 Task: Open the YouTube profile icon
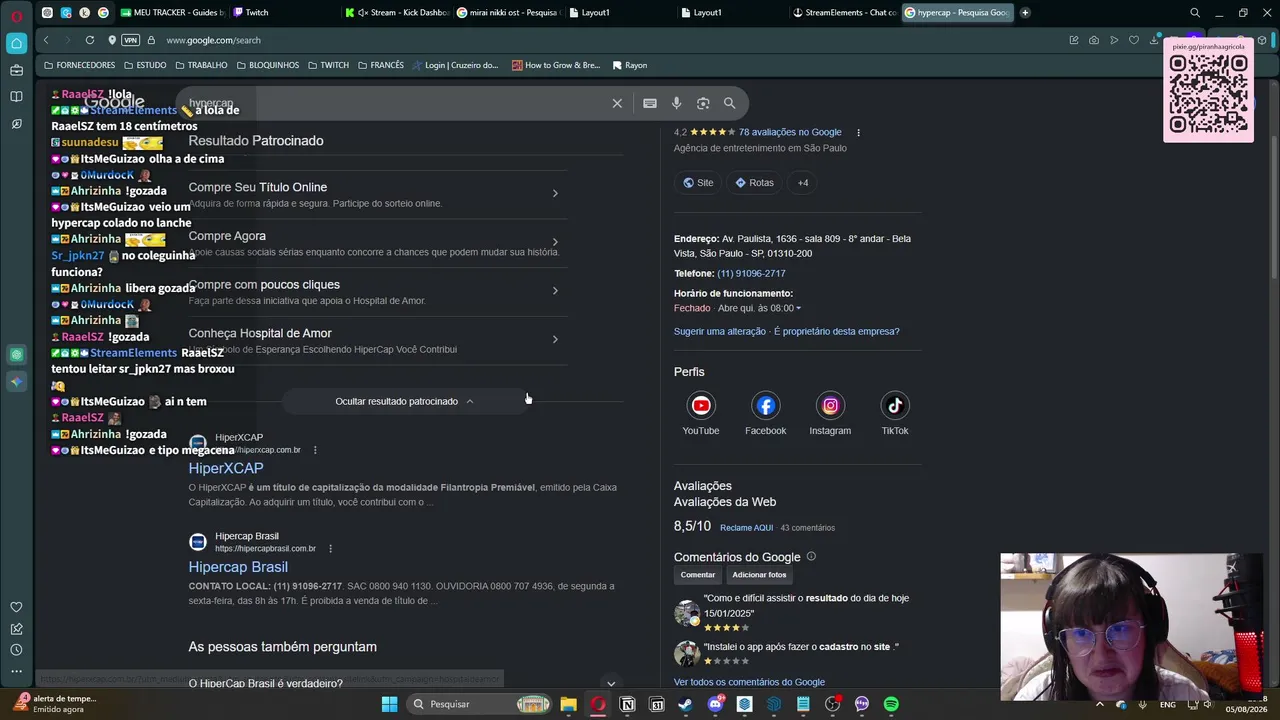701,405
